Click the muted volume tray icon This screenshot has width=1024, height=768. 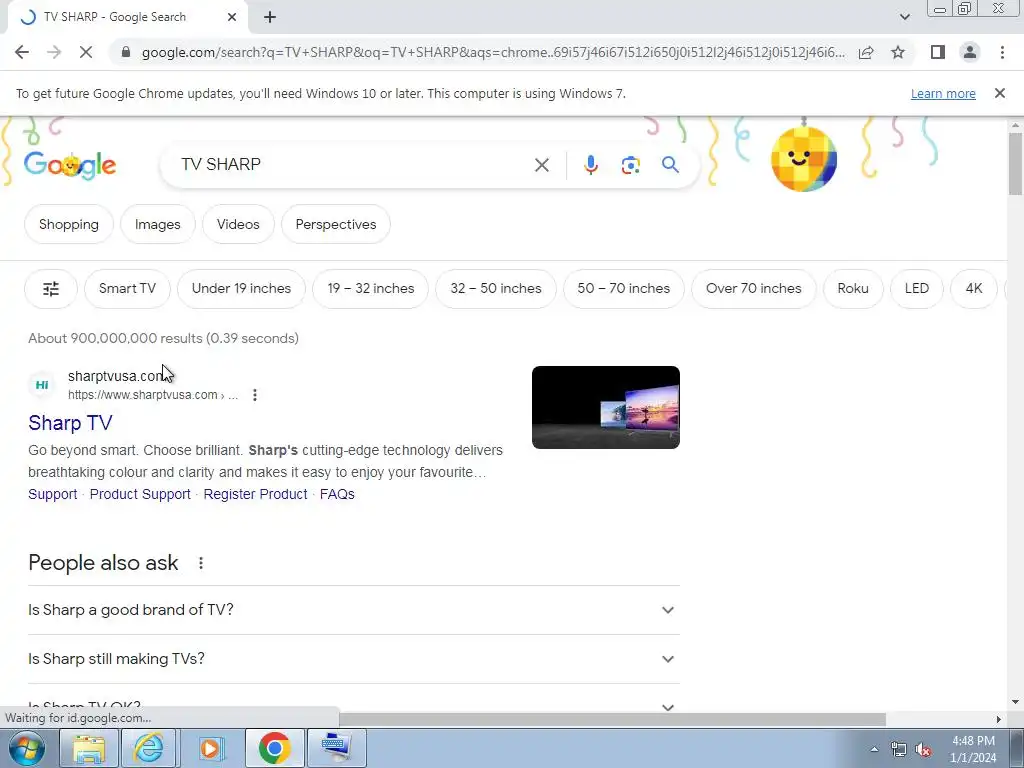tap(922, 749)
